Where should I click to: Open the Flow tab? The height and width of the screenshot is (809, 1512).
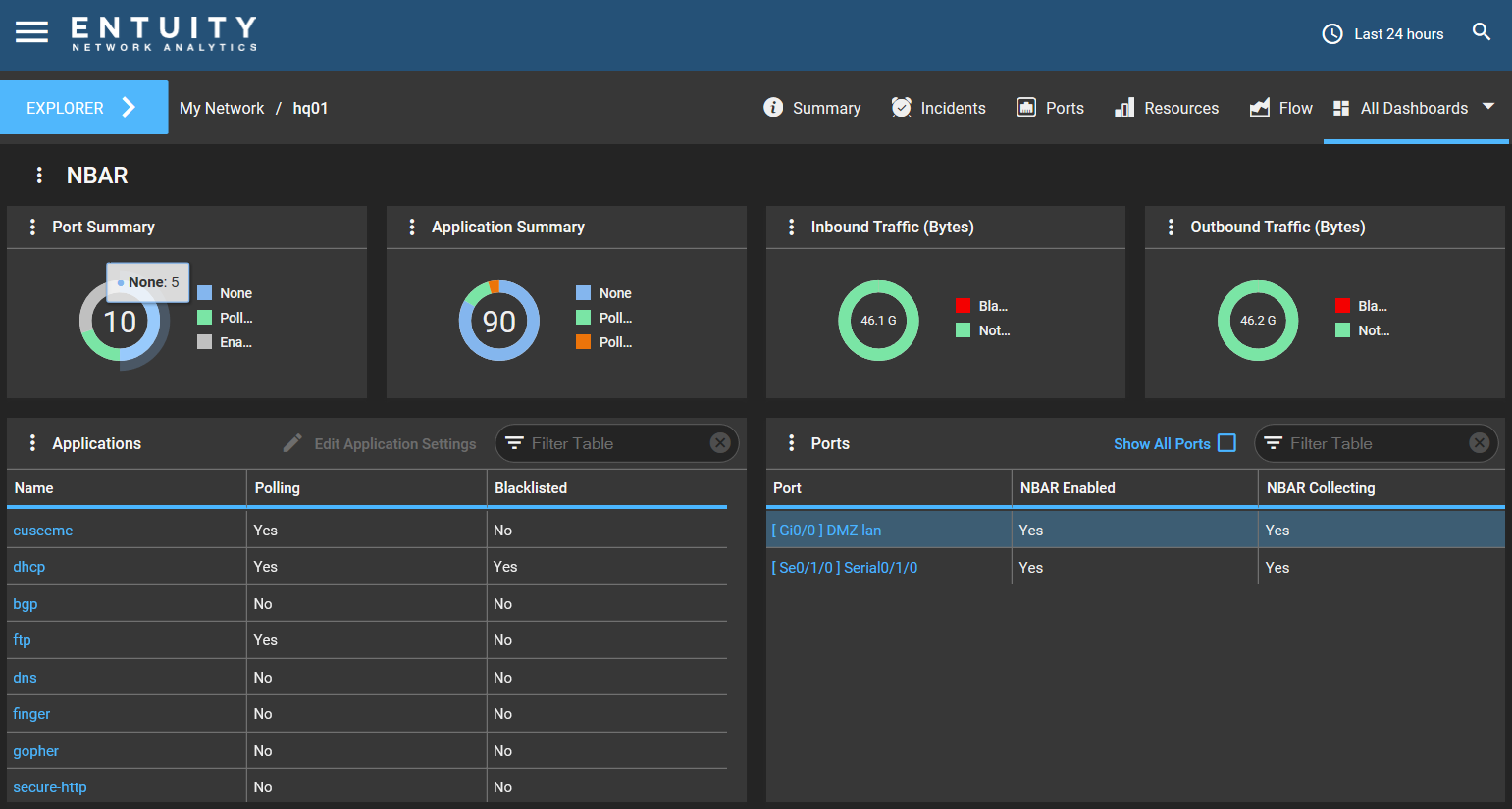pyautogui.click(x=1280, y=108)
